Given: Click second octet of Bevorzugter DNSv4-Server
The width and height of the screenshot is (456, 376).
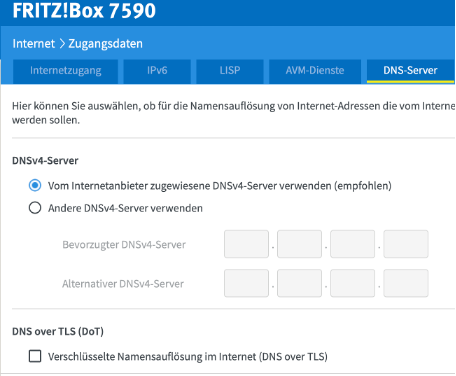Looking at the screenshot, I should [x=299, y=244].
